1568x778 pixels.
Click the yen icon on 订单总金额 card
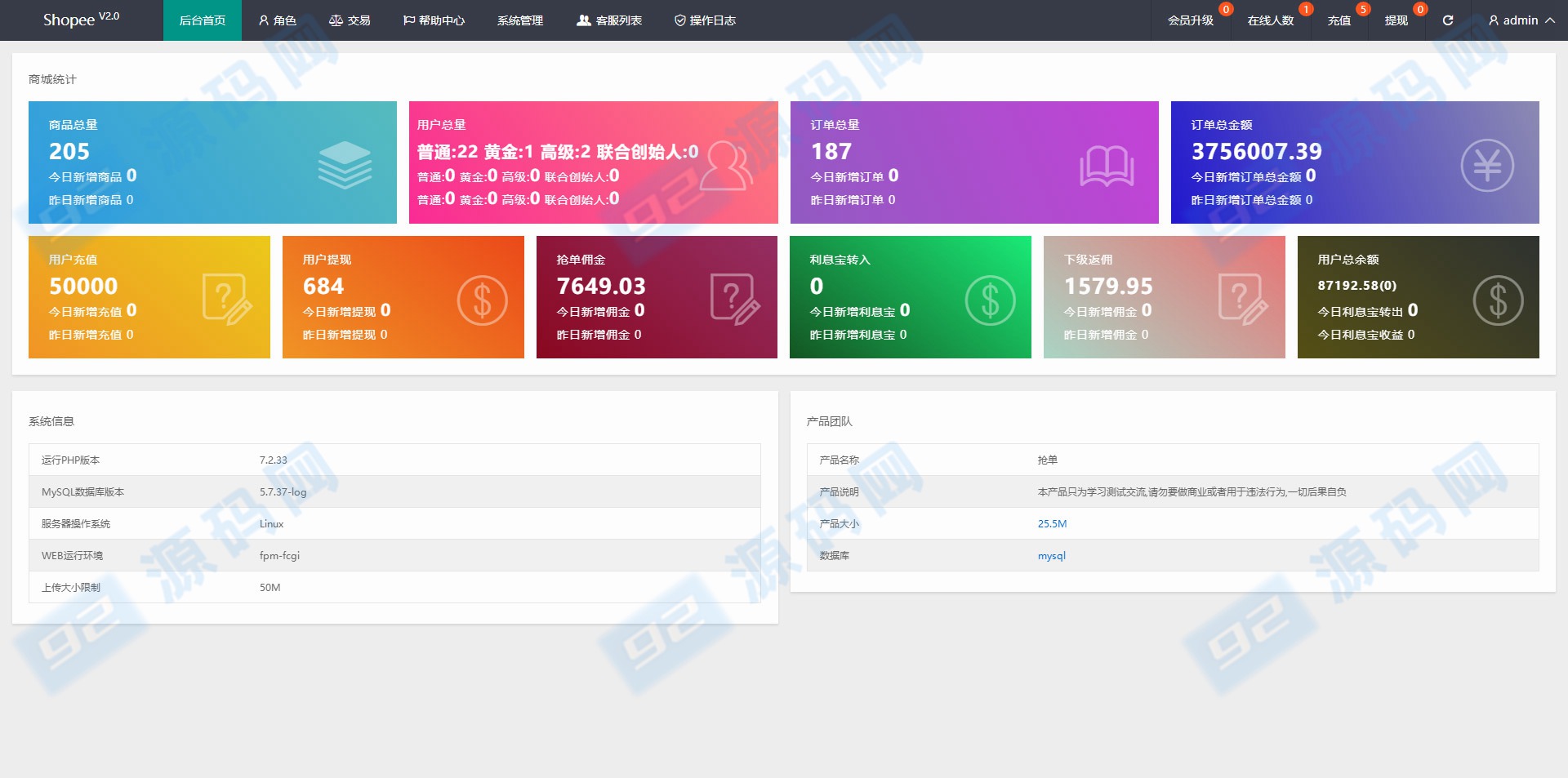1487,166
